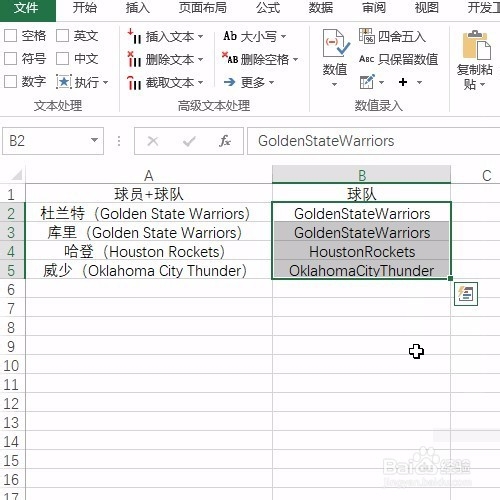Click the fx insert function icon
This screenshot has width=500, height=500.
[x=225, y=141]
